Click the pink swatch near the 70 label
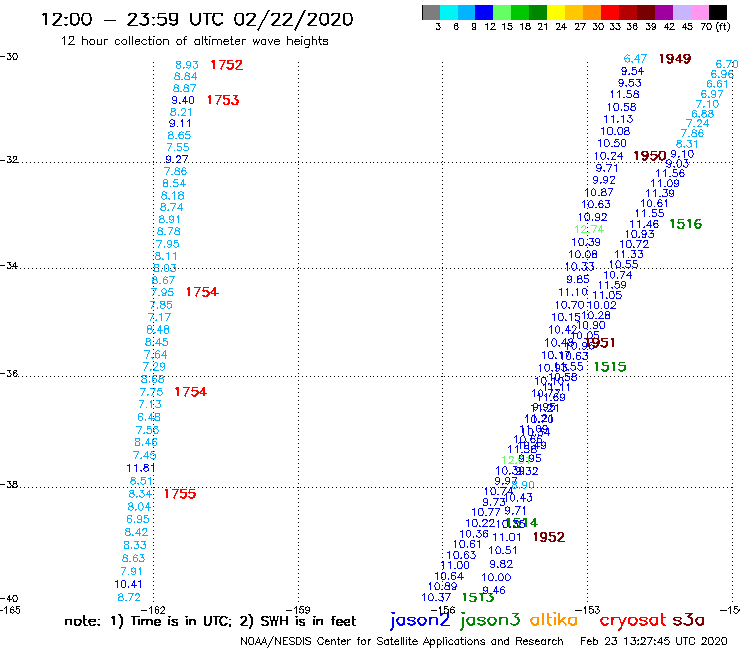Screen dimensions: 740x650 [x=700, y=12]
